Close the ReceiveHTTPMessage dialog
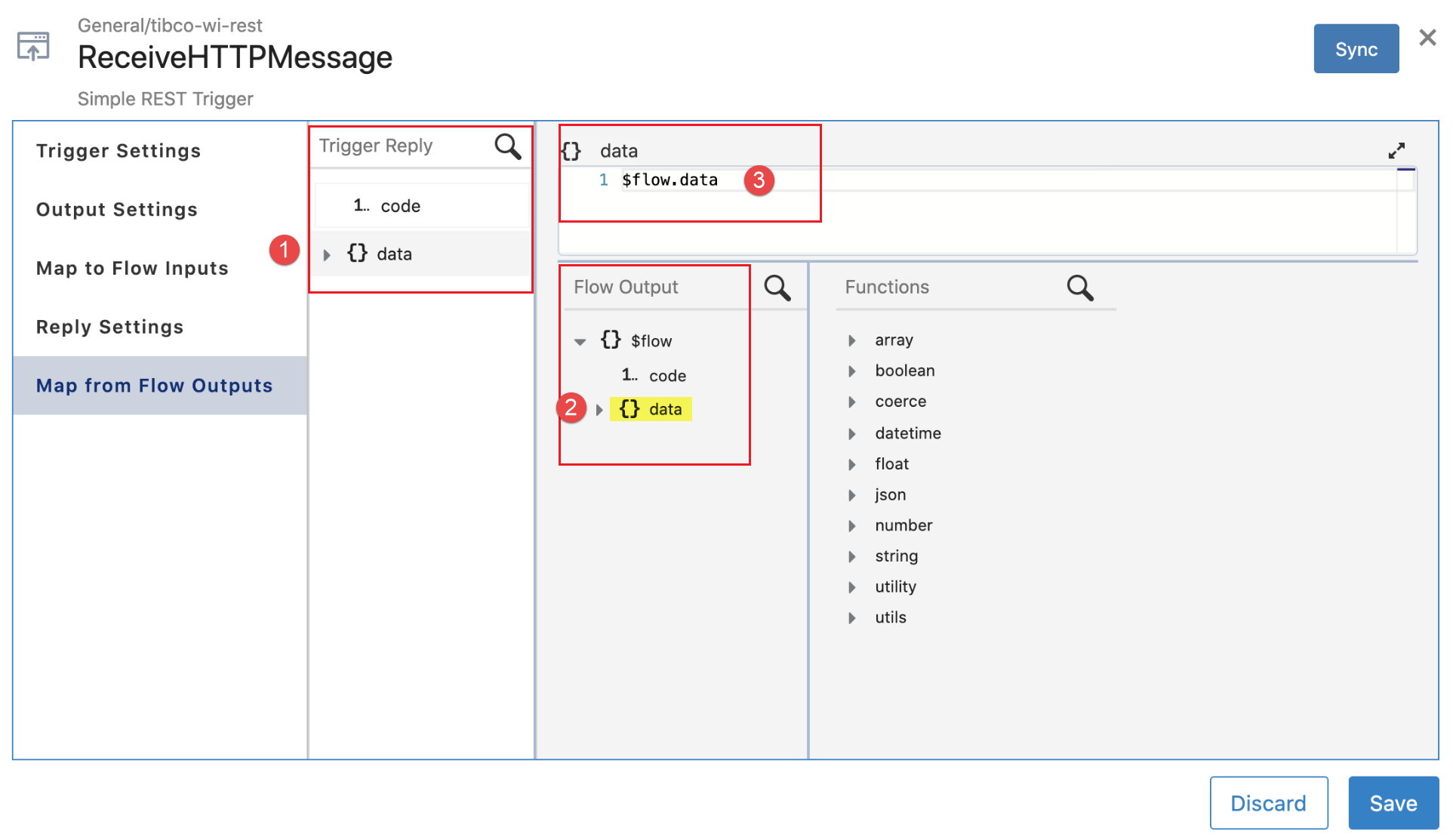The image size is (1453, 840). click(1427, 38)
